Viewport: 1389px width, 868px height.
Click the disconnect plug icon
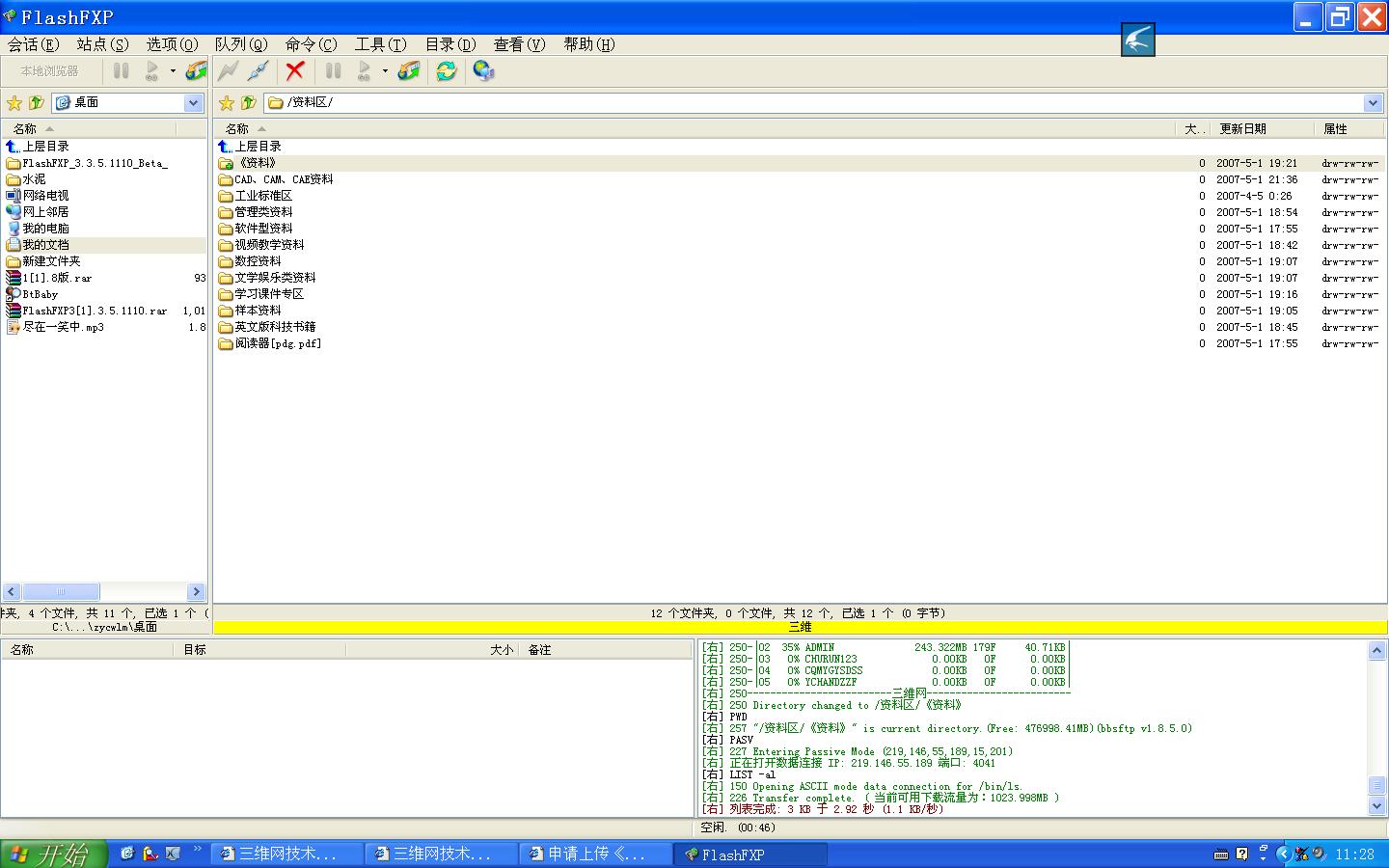pos(258,70)
